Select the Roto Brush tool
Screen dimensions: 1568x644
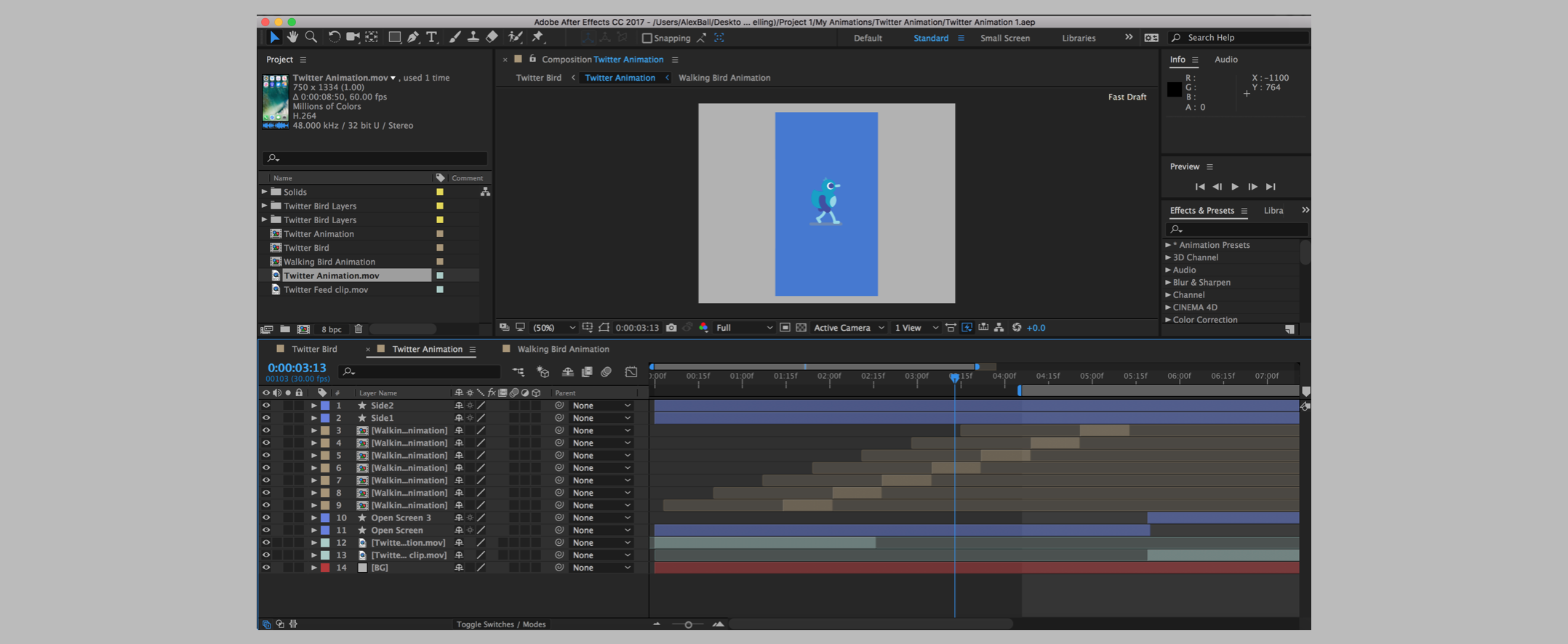pyautogui.click(x=515, y=37)
